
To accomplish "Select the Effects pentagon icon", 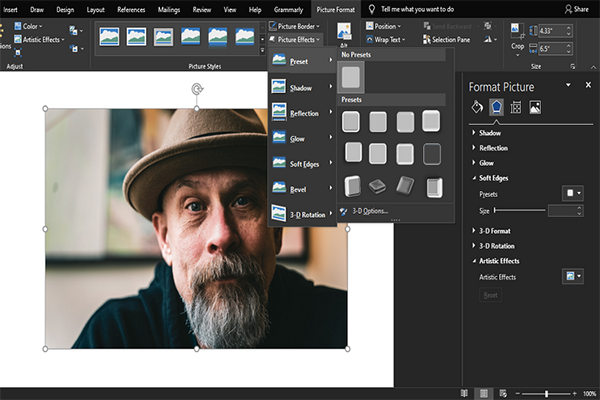I will [x=496, y=107].
